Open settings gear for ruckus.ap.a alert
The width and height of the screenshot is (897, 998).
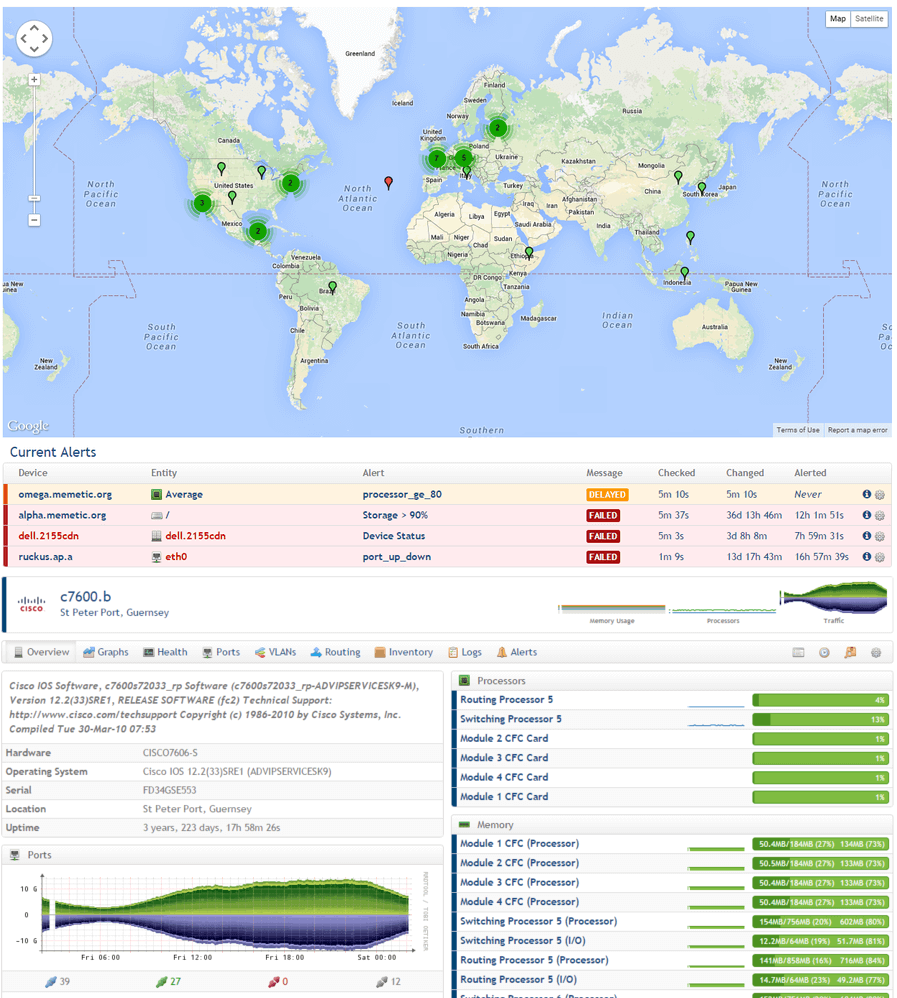click(880, 558)
